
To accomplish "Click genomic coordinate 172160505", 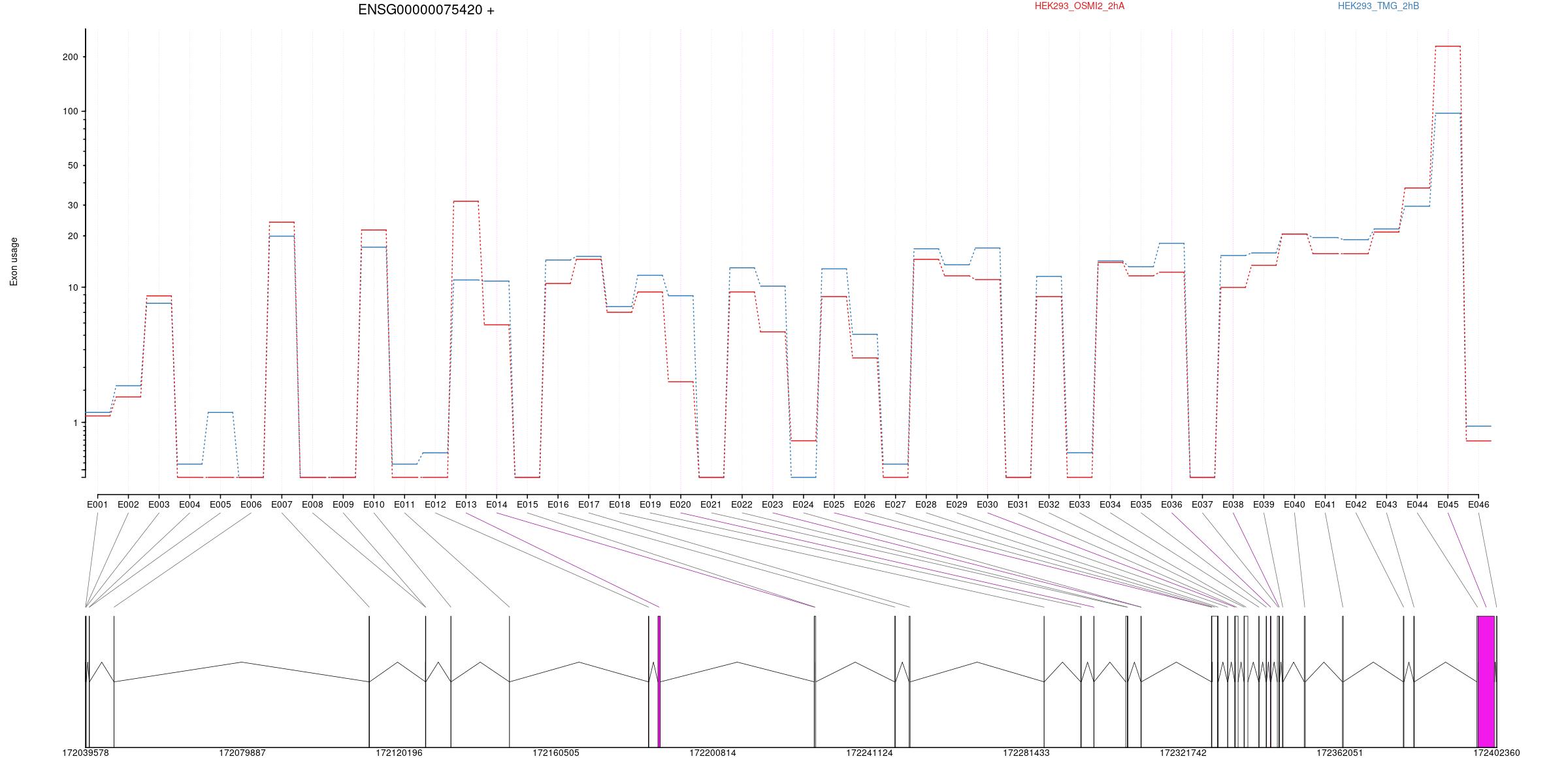I will pyautogui.click(x=556, y=753).
